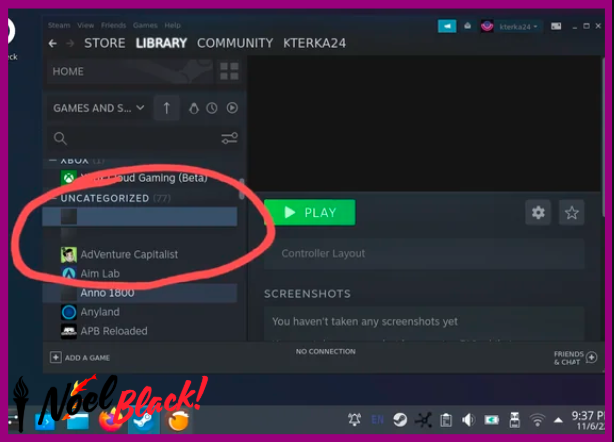Viewport: 614px width, 442px height.
Task: Select Aim Lab in library
Action: coord(140,274)
